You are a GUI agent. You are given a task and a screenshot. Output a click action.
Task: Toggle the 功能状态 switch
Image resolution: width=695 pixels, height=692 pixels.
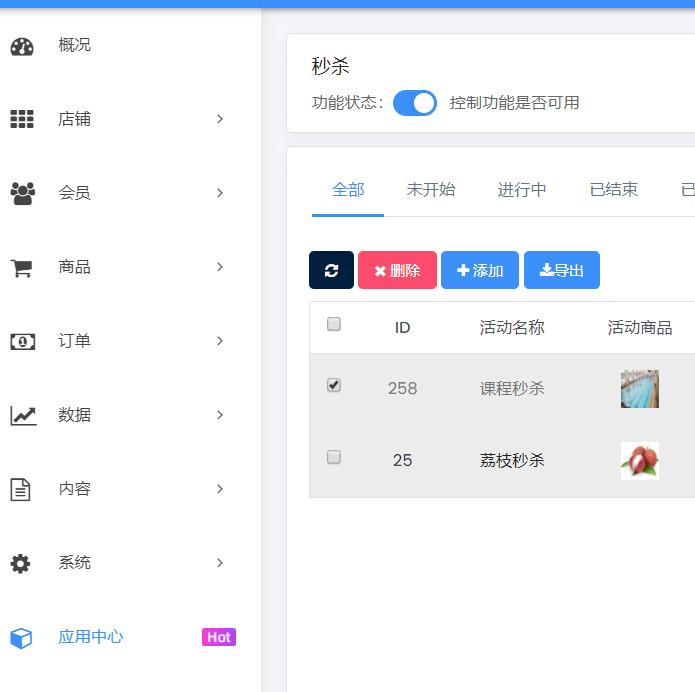(x=415, y=103)
